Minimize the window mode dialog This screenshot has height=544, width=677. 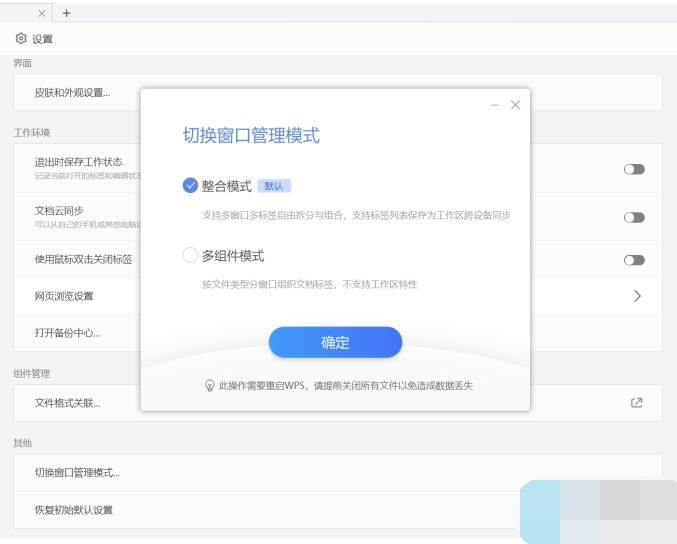pyautogui.click(x=495, y=105)
